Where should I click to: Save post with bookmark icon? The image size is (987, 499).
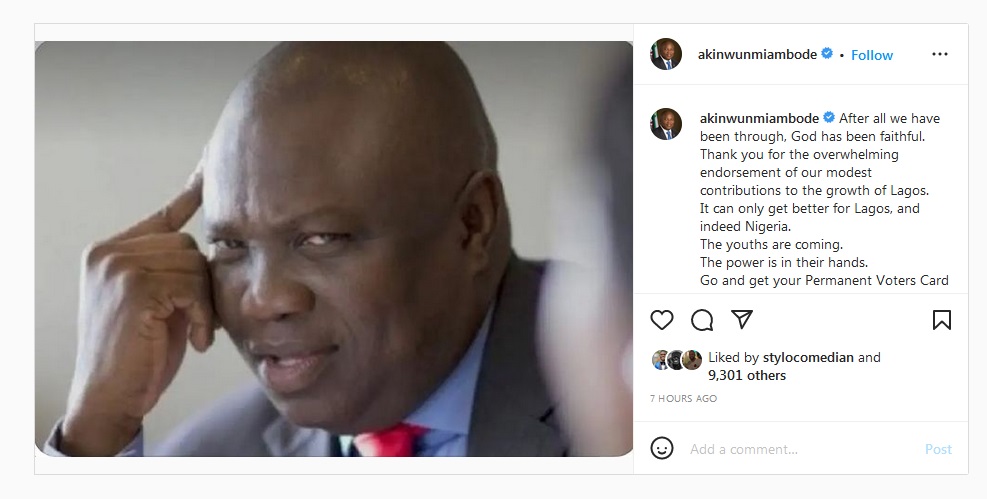coord(942,320)
